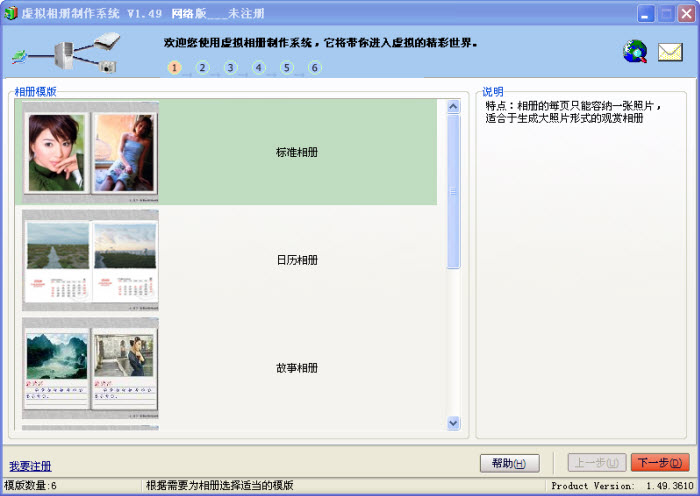Open the globe web search icon
The image size is (700, 496).
(x=635, y=51)
